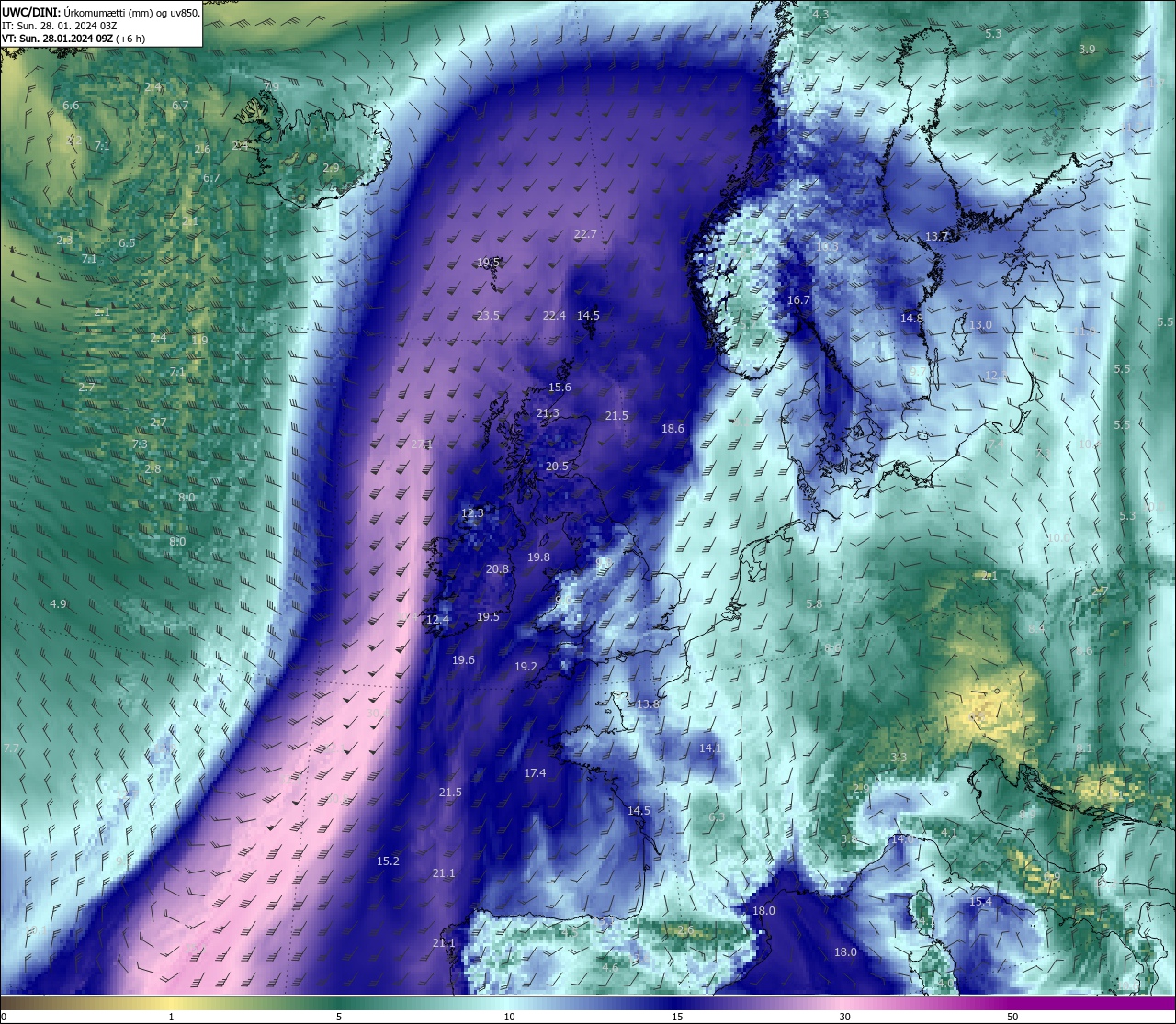Click the 12.4 value in southwest Ireland
Viewport: 1176px width, 1024px height.
click(437, 620)
